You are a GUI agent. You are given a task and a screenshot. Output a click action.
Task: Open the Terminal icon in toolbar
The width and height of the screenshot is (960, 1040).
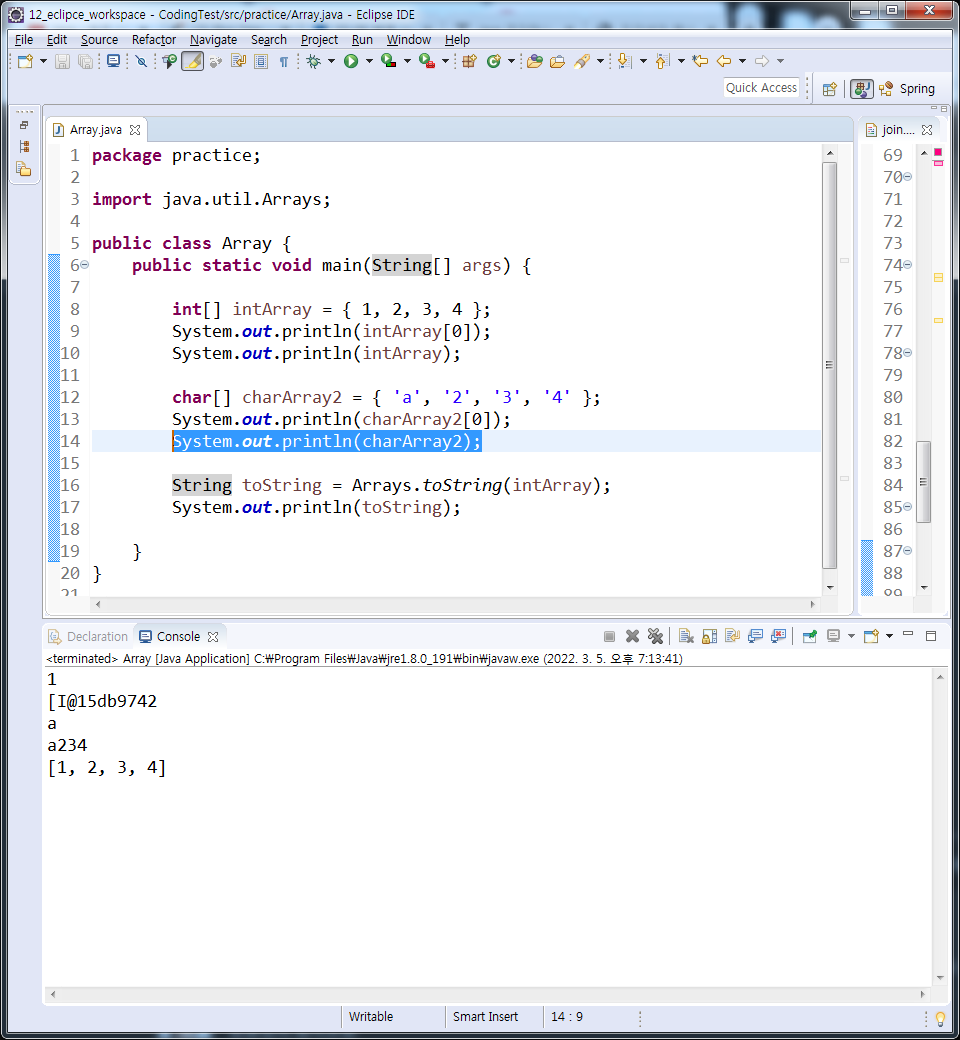(113, 62)
